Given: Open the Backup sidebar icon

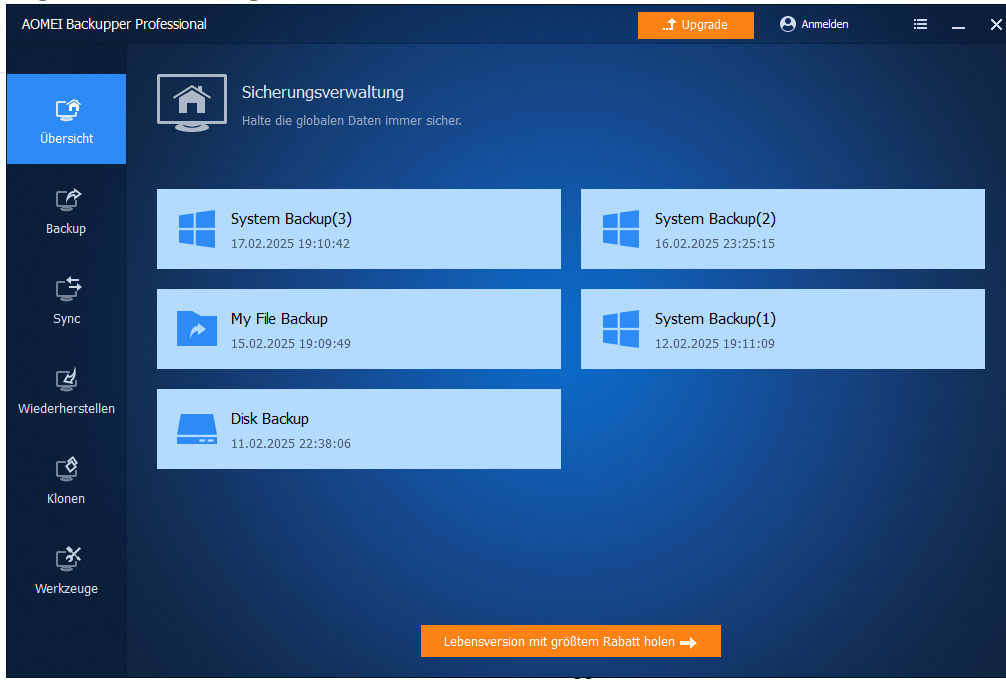Looking at the screenshot, I should coord(67,200).
